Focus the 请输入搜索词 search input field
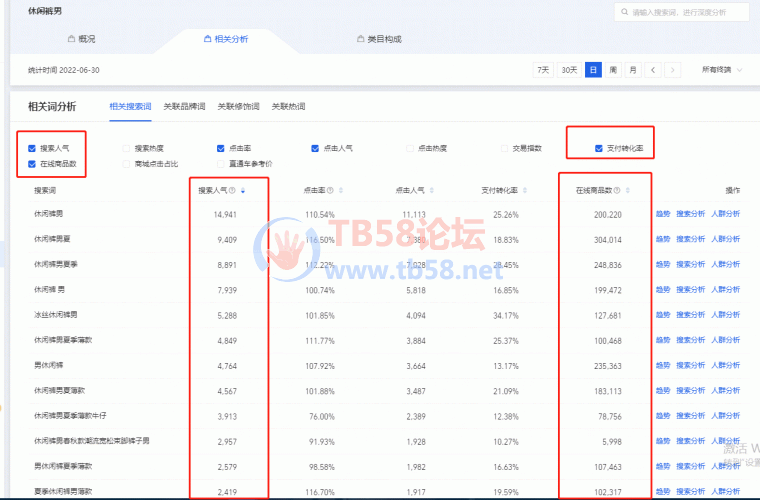760x500 pixels. 681,12
